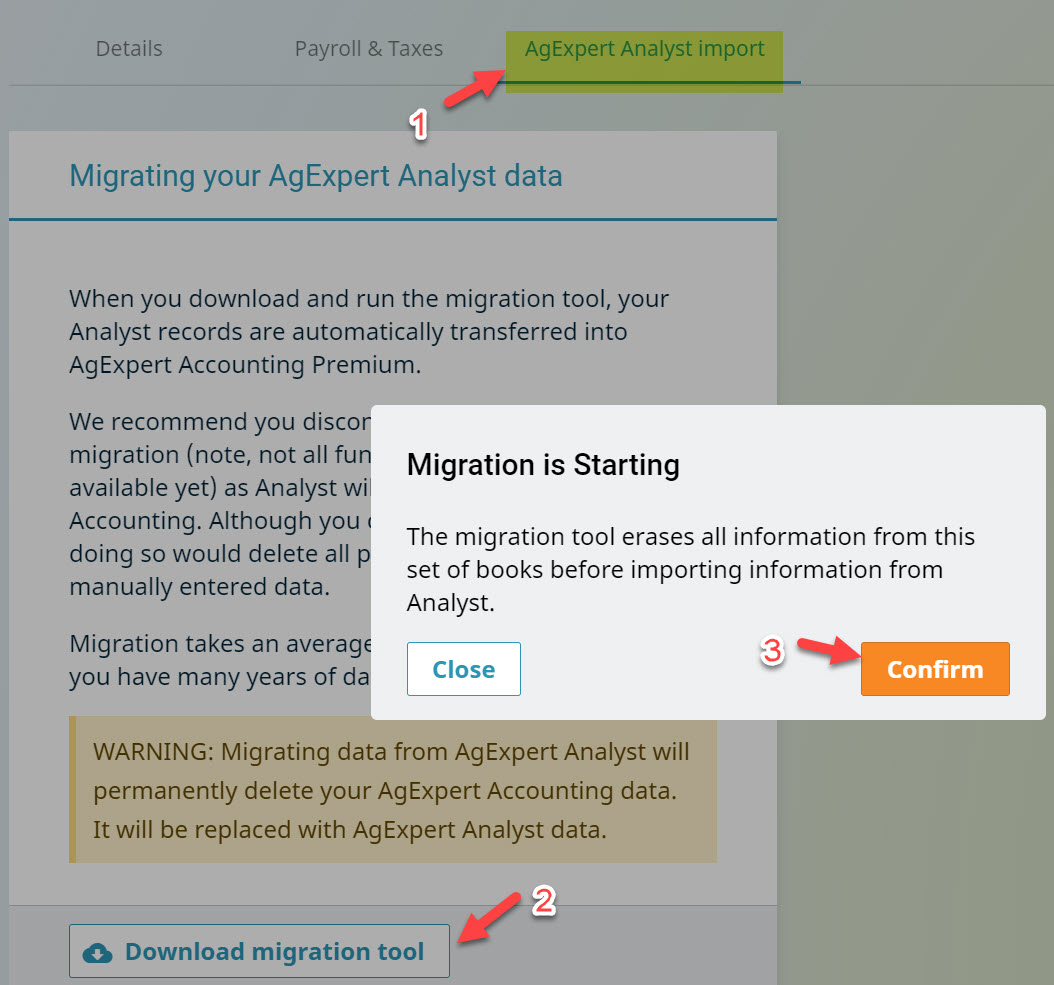The height and width of the screenshot is (985, 1054).
Task: Close the Migration is Starting dialog
Action: pos(464,669)
